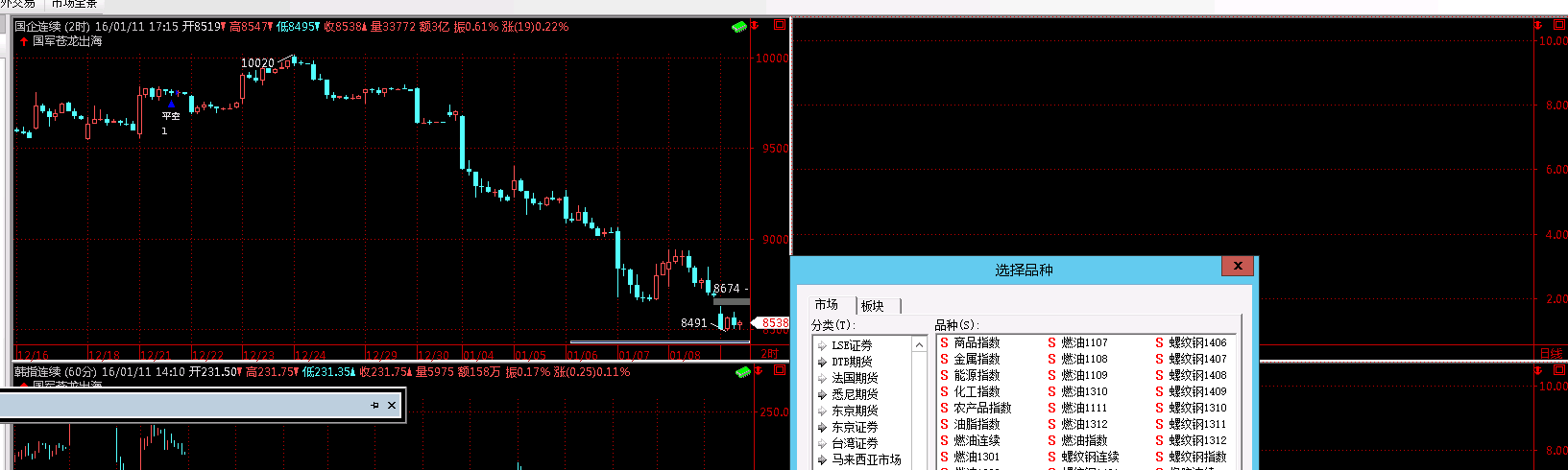Click the 韩指连续 (60分) chart title
The width and height of the screenshot is (1568, 470).
point(56,372)
